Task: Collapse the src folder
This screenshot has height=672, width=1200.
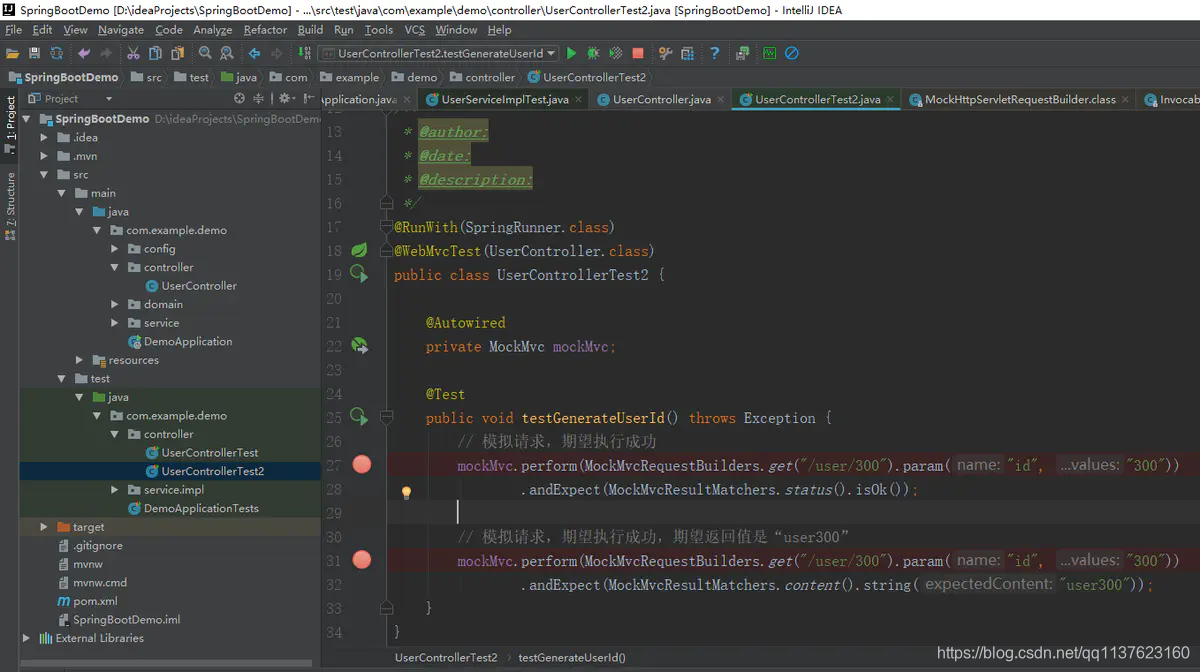Action: click(44, 175)
